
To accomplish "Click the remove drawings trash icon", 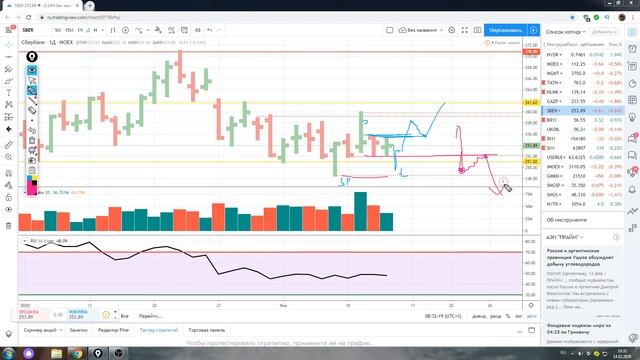I will click(x=9, y=226).
